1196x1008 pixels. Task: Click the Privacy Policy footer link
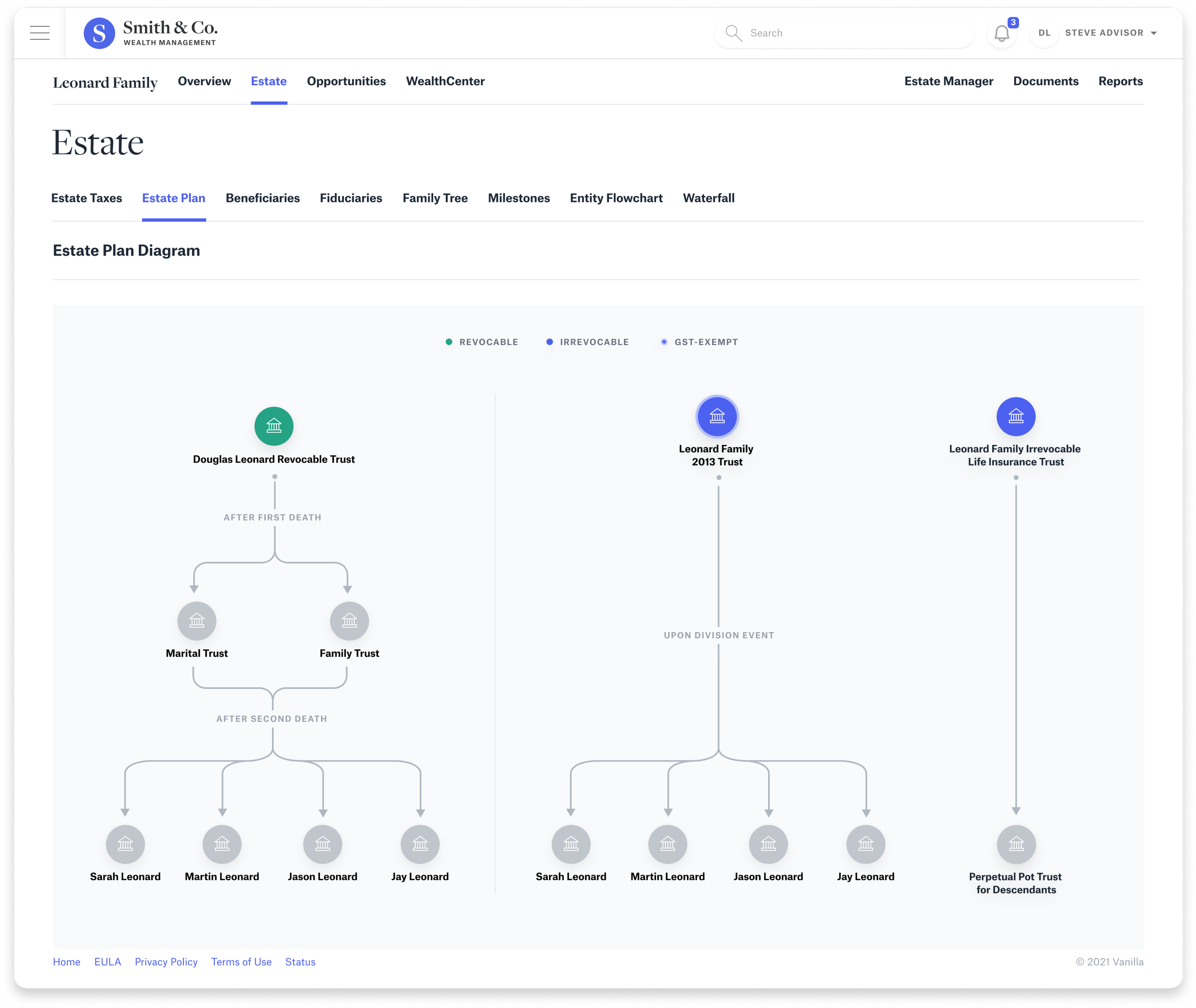click(166, 962)
